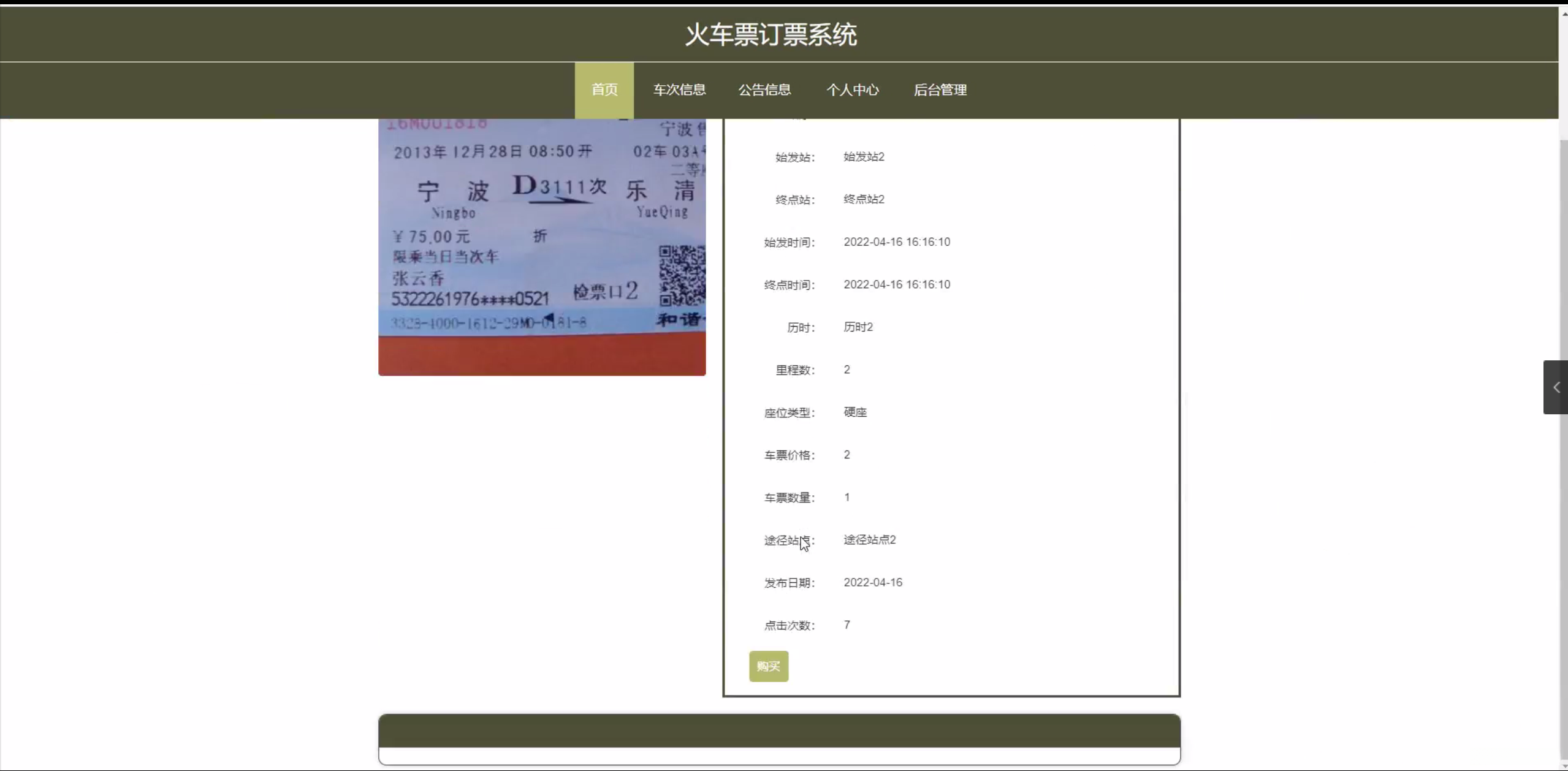Open the 公告信息 page
The width and height of the screenshot is (1568, 771).
click(x=764, y=90)
